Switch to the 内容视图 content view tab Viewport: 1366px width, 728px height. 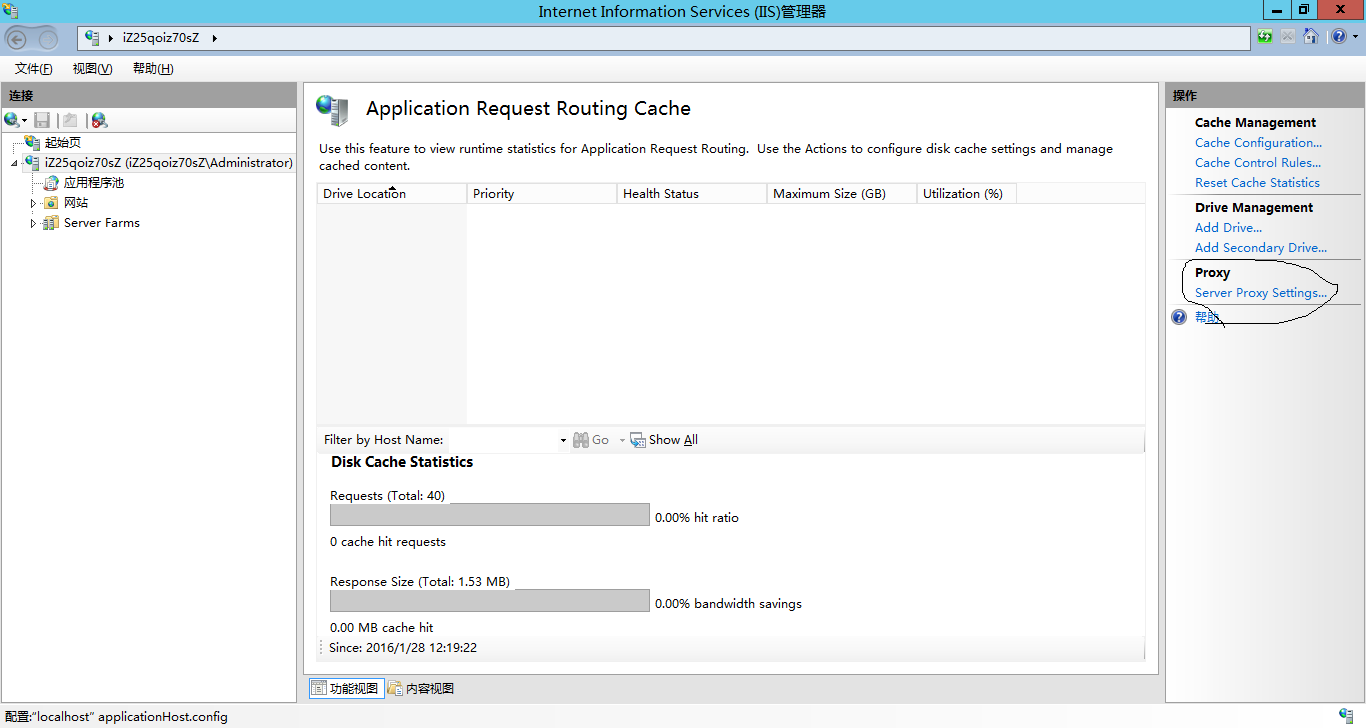click(421, 689)
